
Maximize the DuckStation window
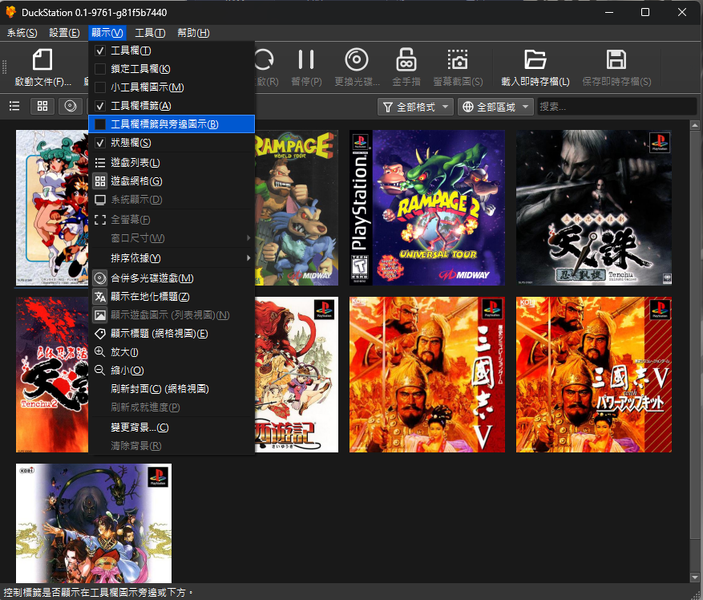(645, 12)
